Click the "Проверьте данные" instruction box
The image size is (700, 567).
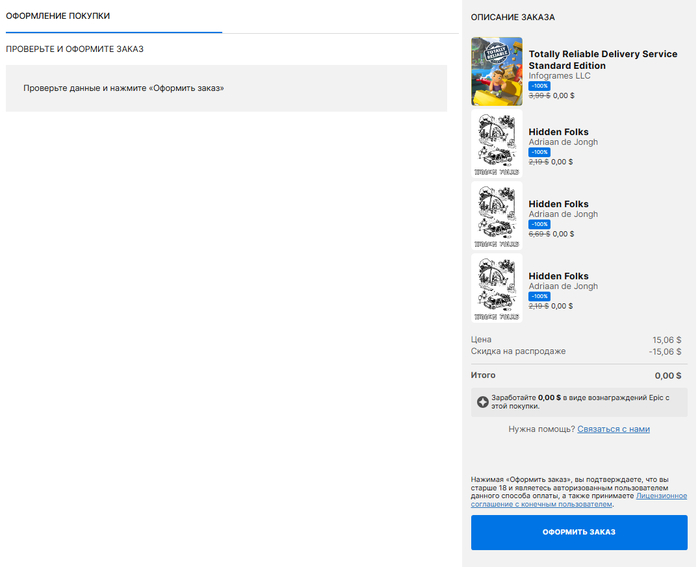pyautogui.click(x=226, y=88)
